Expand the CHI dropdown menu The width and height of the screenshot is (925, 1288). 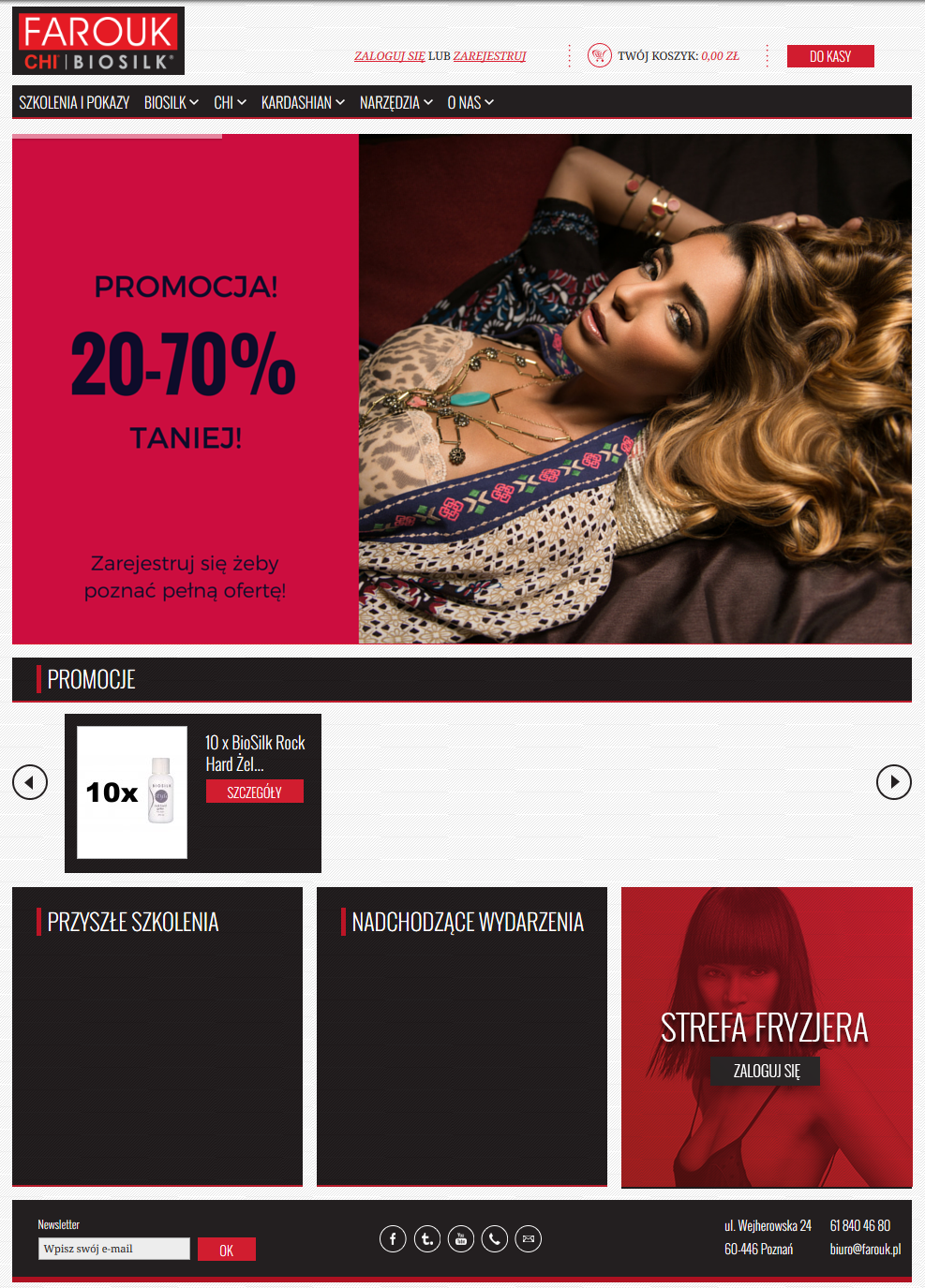pos(230,103)
